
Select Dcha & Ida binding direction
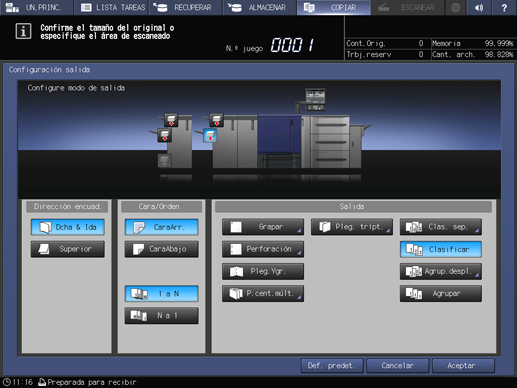coord(68,227)
